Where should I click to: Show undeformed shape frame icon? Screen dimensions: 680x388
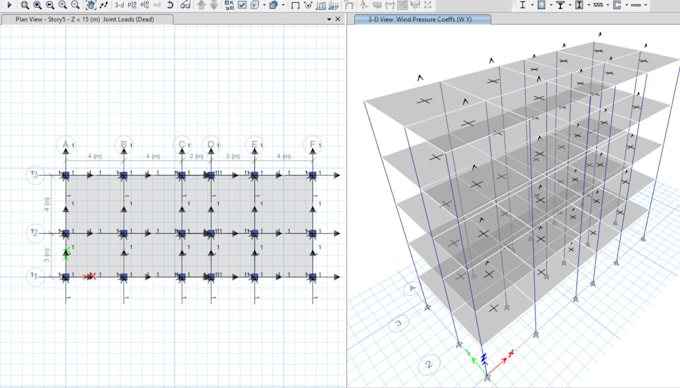point(295,5)
